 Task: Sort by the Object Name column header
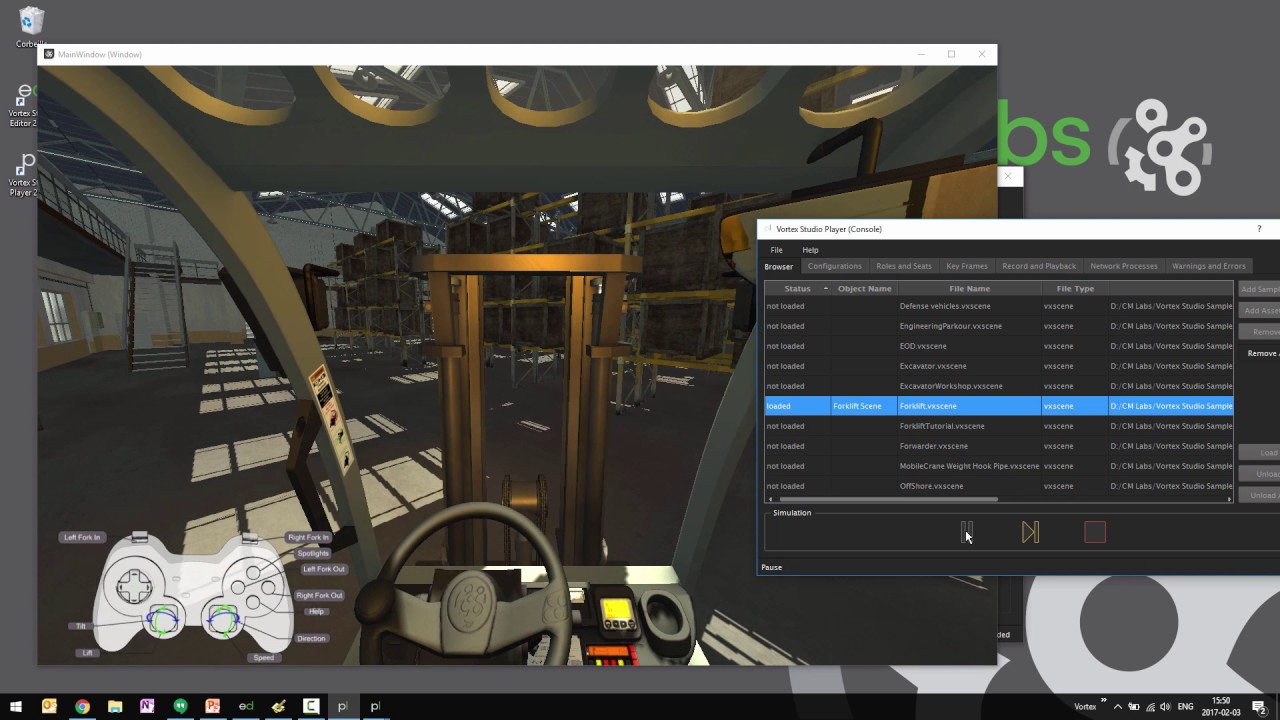[864, 289]
